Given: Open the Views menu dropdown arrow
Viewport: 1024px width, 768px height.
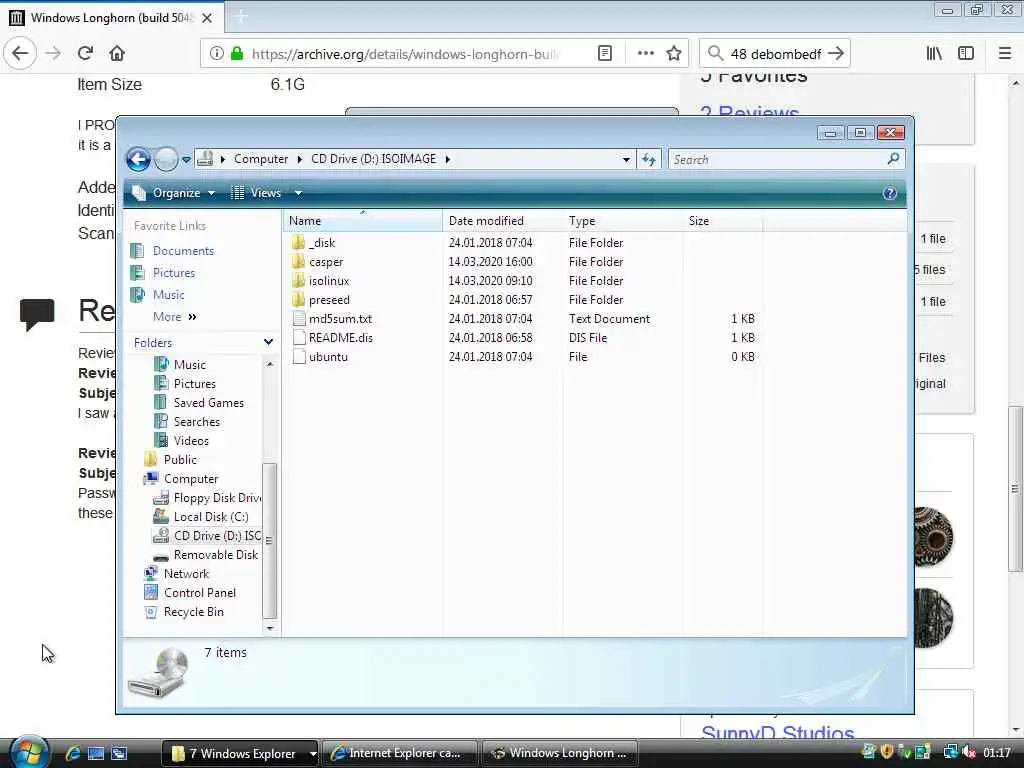Looking at the screenshot, I should [298, 193].
